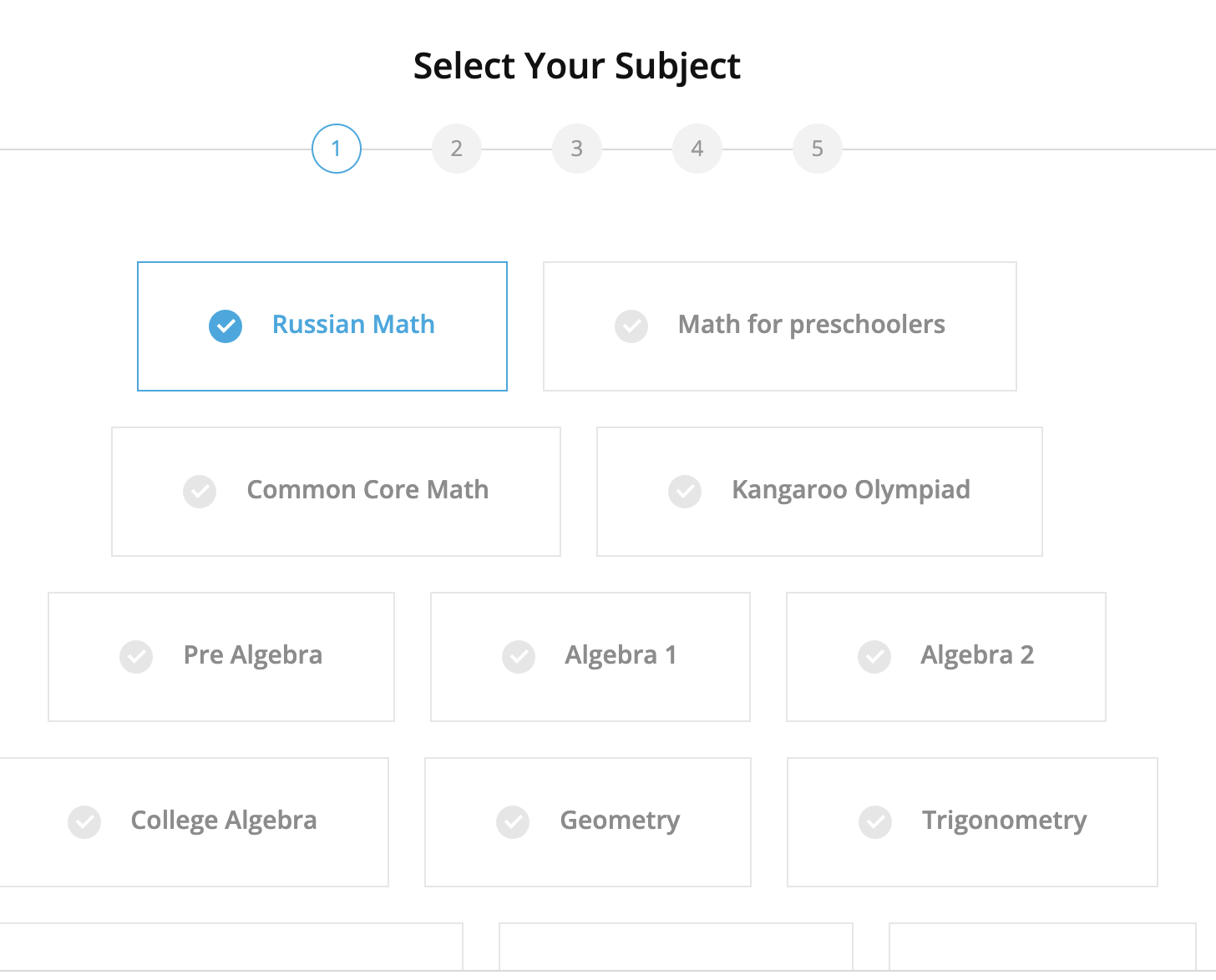Click the check circle beside Algebra 1
This screenshot has width=1216, height=980.
519,657
